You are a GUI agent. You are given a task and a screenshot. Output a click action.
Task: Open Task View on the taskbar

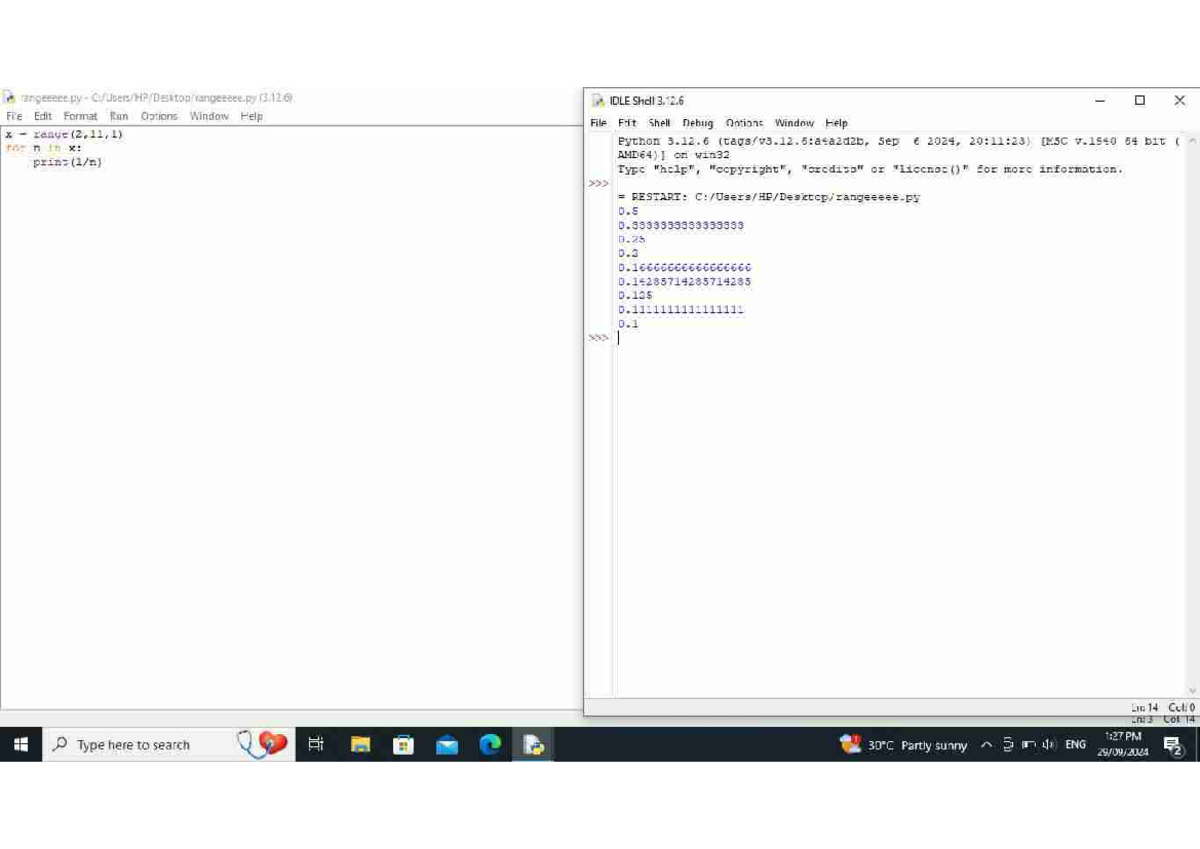click(316, 744)
